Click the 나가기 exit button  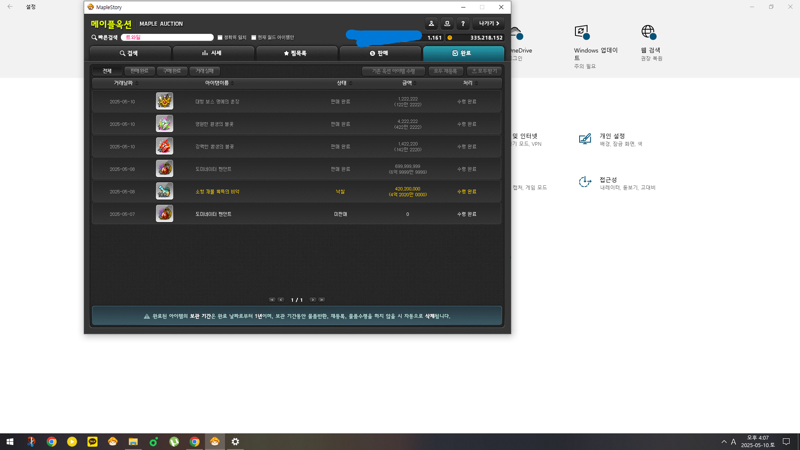(x=489, y=23)
